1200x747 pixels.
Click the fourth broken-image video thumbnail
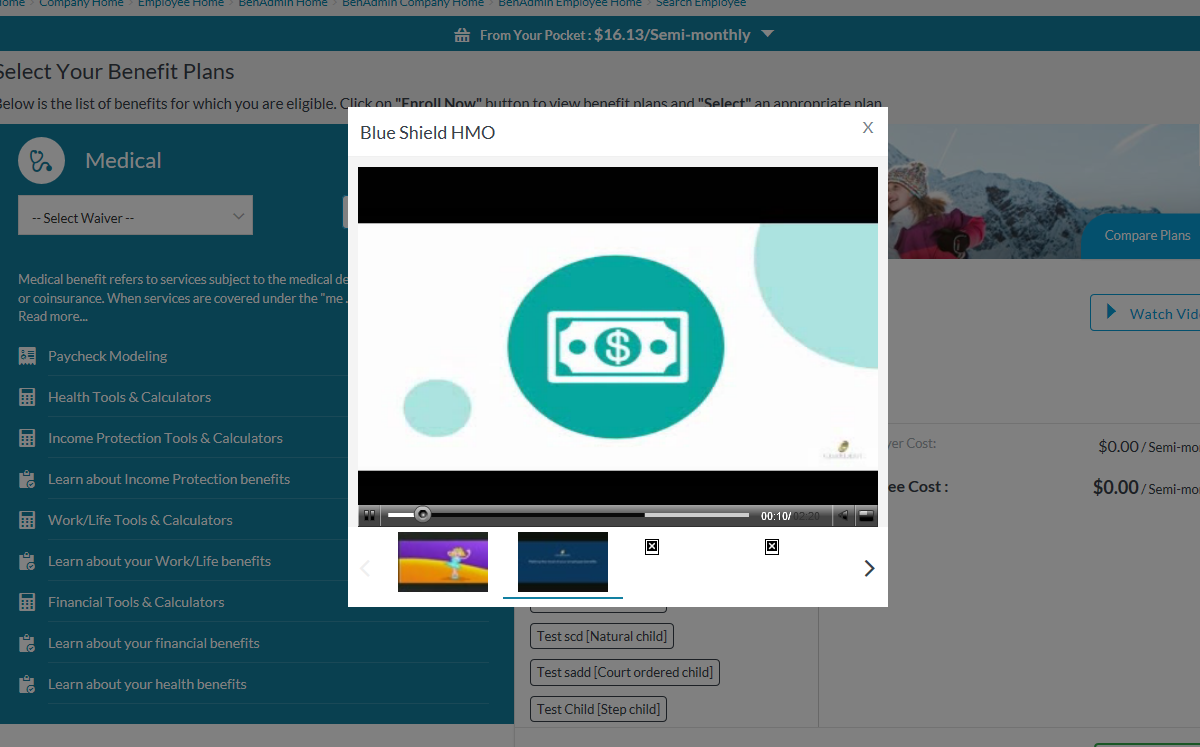tap(772, 547)
